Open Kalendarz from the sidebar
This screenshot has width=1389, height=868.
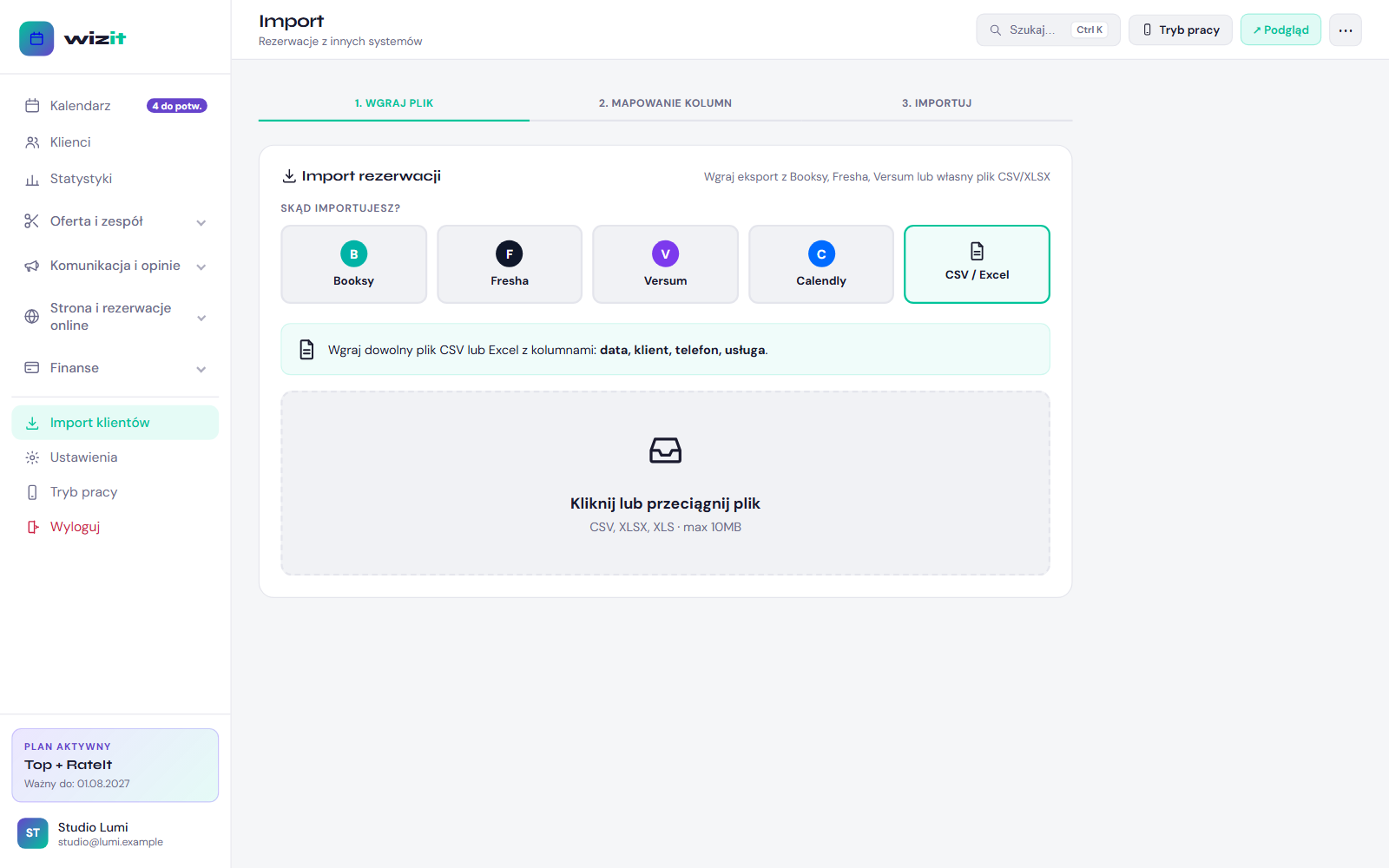(x=115, y=106)
